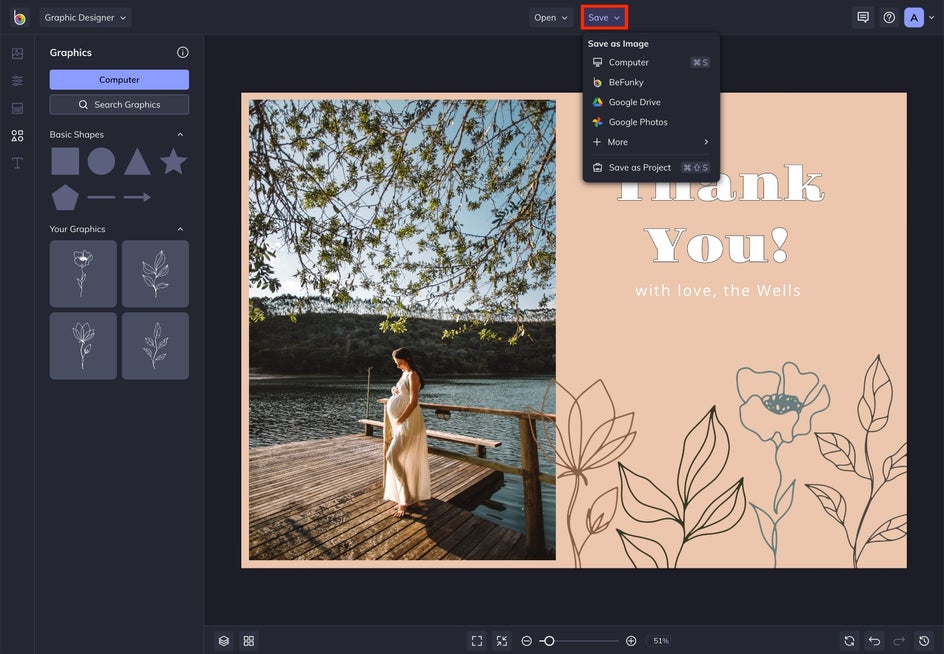Open the layers panel icon
Viewport: 944px width, 654px height.
click(x=224, y=641)
